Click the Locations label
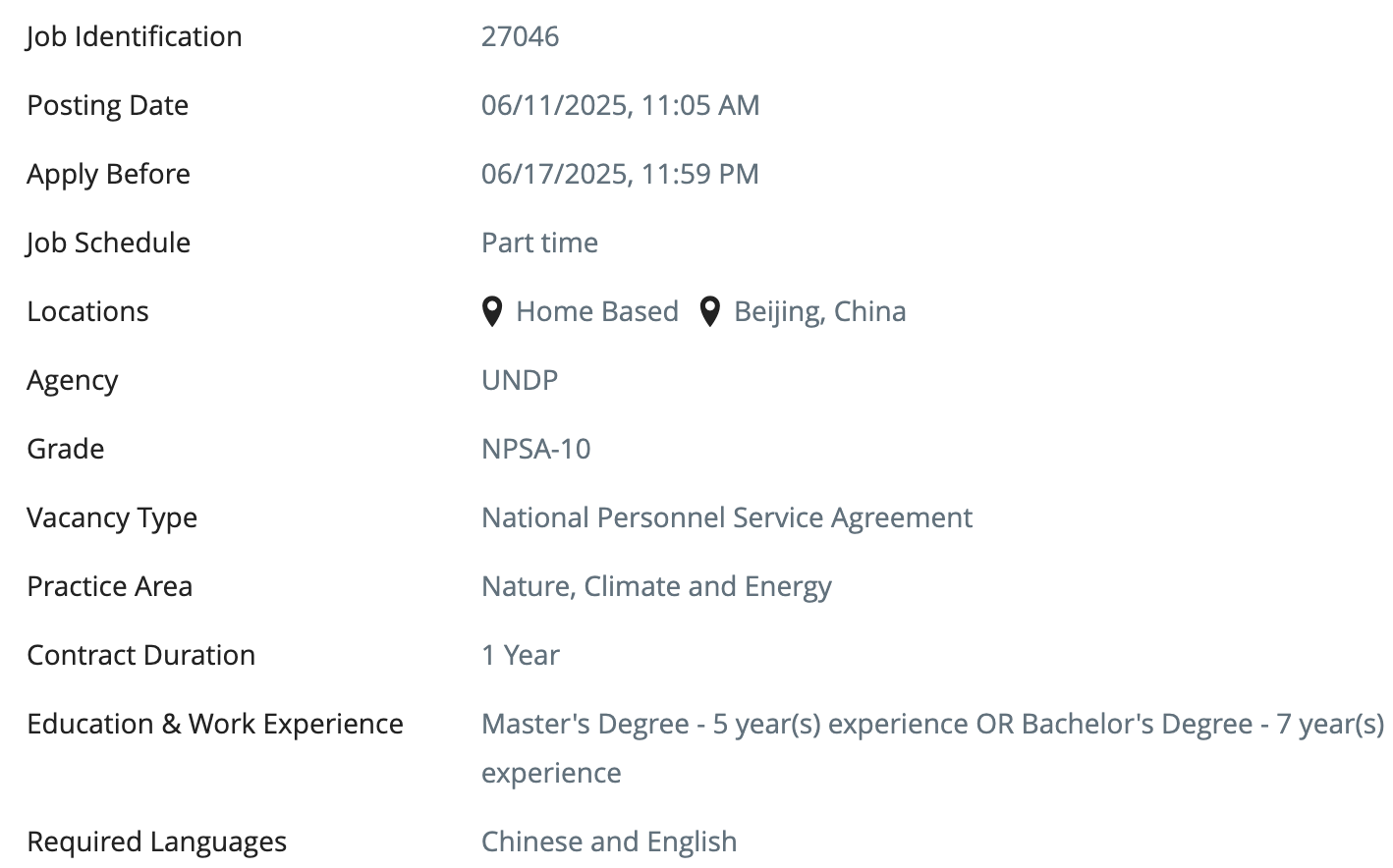The image size is (1393, 868). click(x=88, y=311)
